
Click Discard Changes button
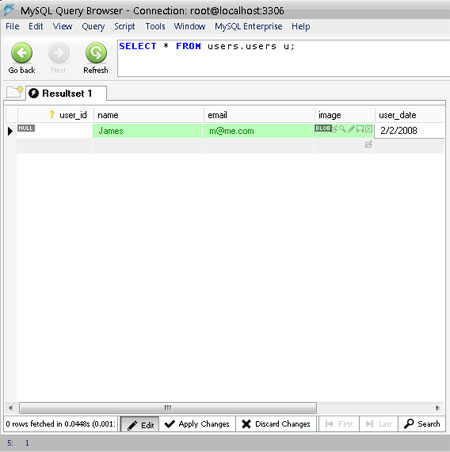(x=276, y=424)
